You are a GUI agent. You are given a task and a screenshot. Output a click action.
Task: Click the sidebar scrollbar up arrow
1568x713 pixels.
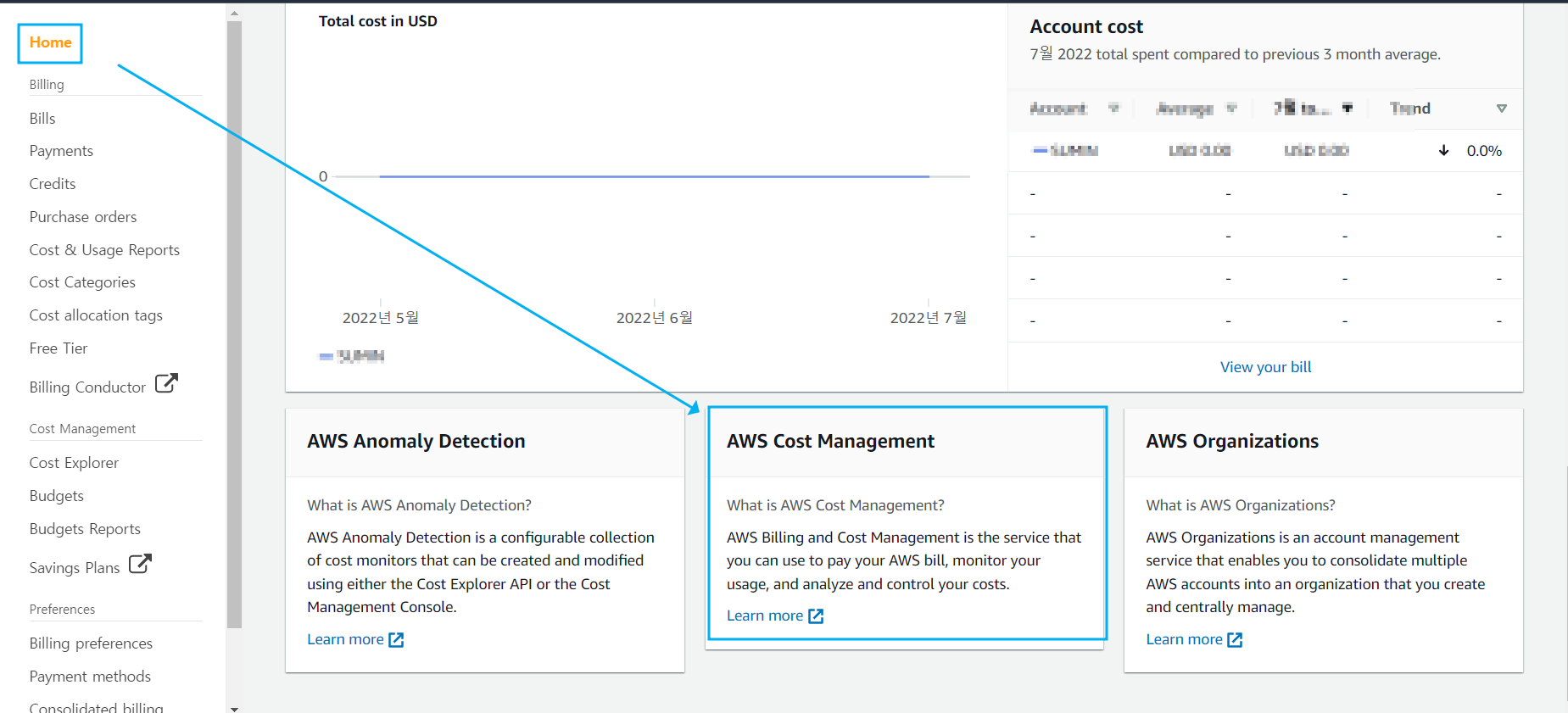(x=235, y=13)
